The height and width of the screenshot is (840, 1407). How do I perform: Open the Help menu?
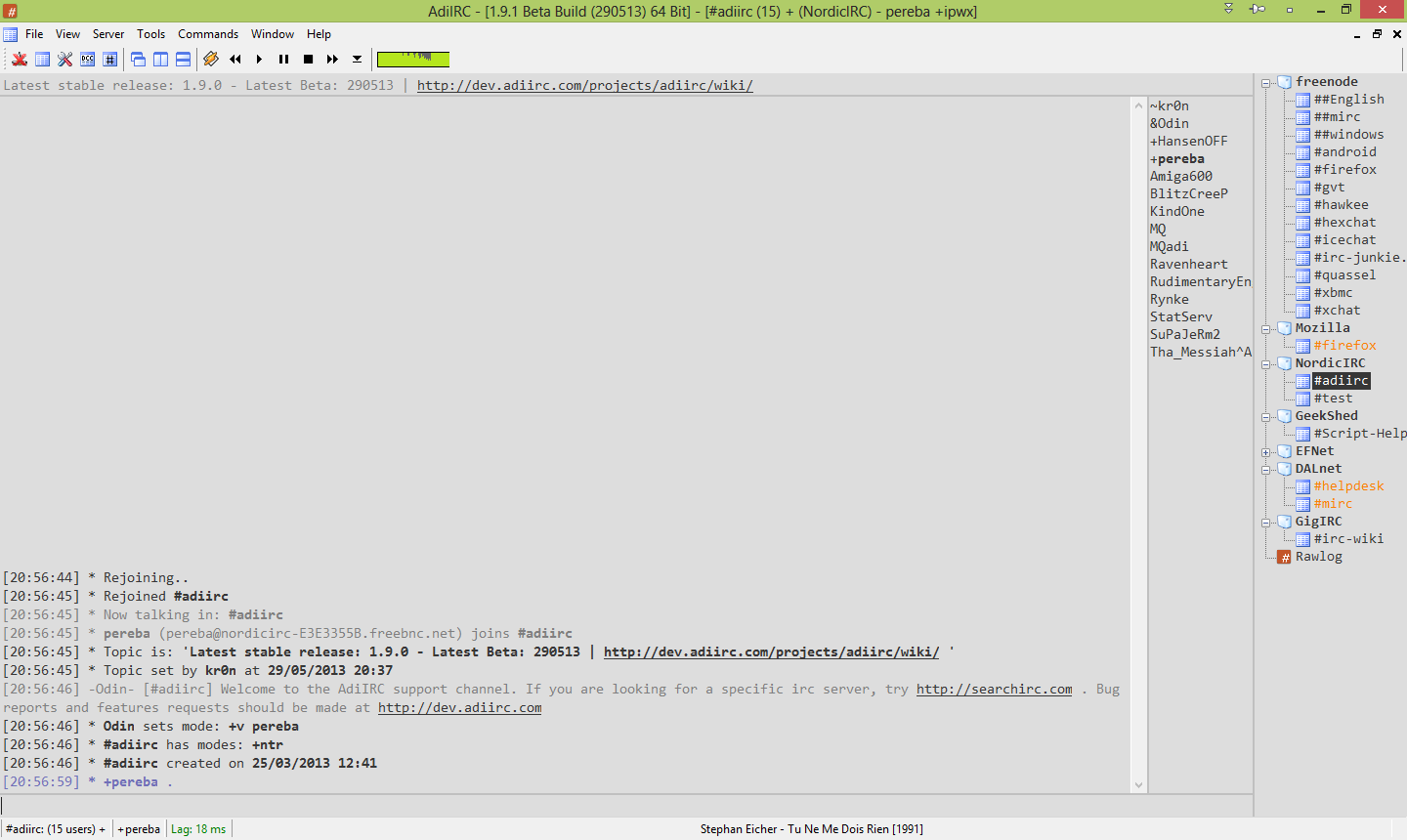[319, 34]
